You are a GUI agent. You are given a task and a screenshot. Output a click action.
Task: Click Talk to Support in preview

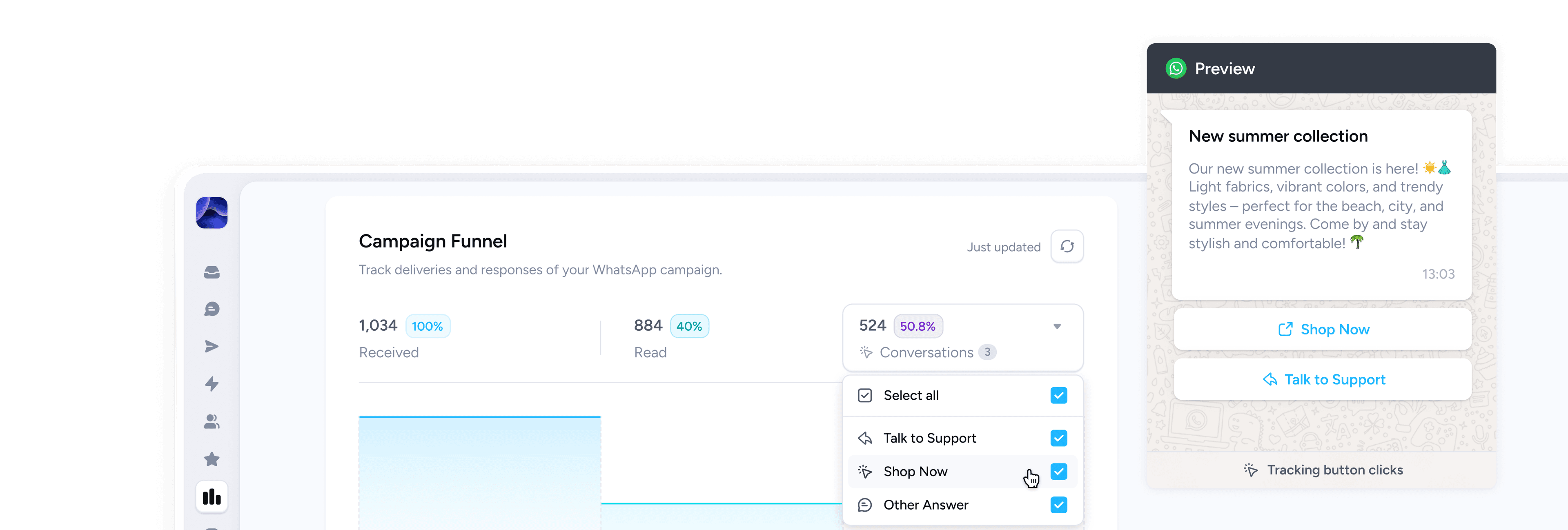click(1323, 380)
